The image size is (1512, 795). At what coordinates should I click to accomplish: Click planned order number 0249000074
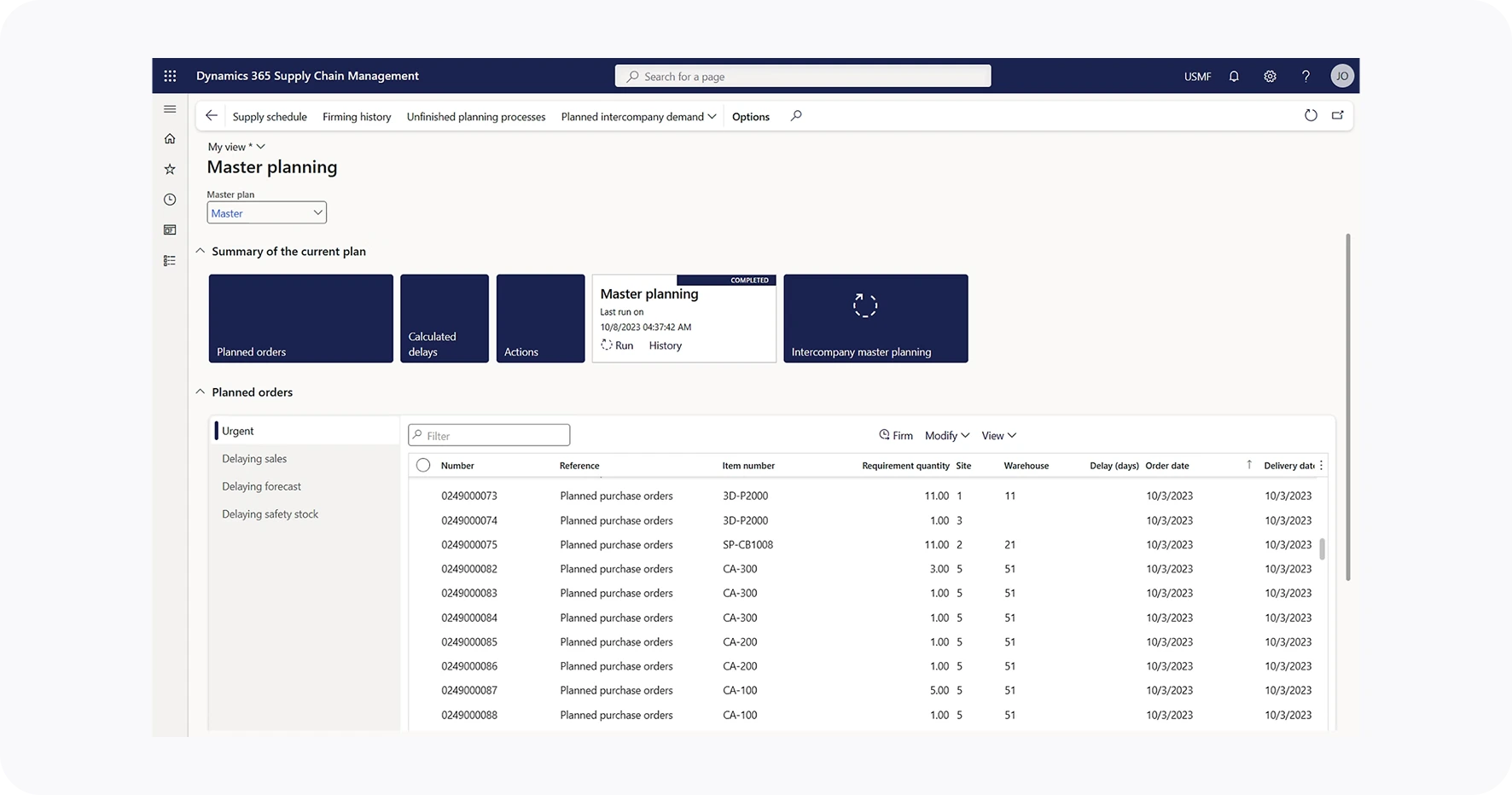[x=469, y=520]
